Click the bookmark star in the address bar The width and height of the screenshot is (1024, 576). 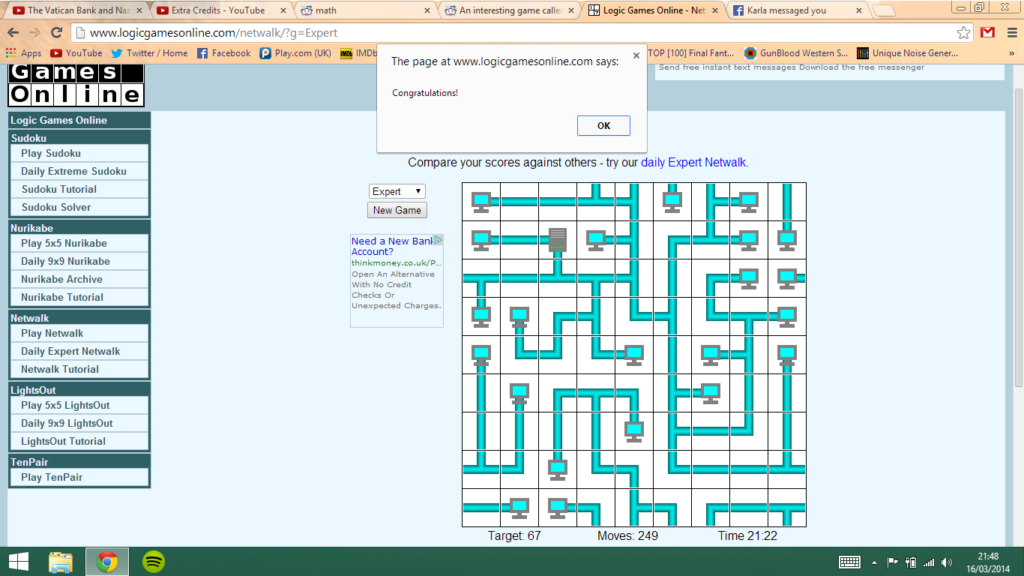(x=963, y=32)
